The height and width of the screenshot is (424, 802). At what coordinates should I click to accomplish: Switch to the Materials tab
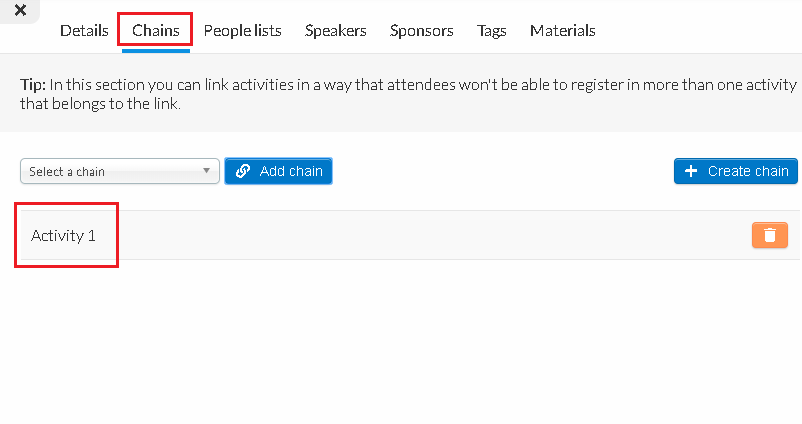pos(563,31)
